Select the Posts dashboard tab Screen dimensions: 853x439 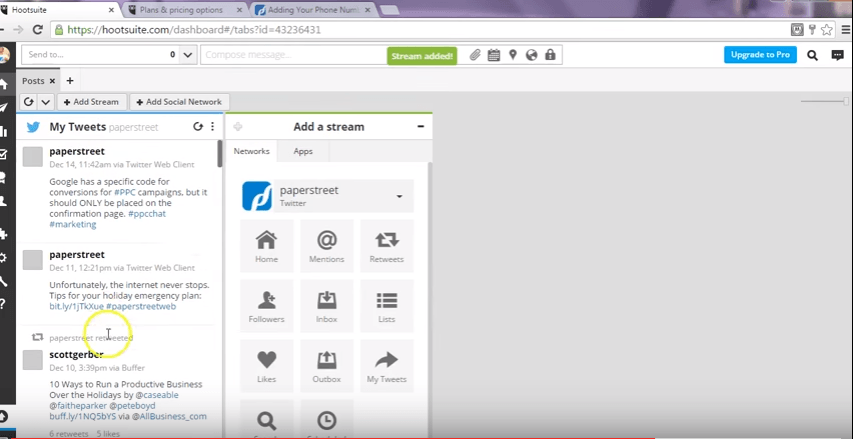pos(33,81)
